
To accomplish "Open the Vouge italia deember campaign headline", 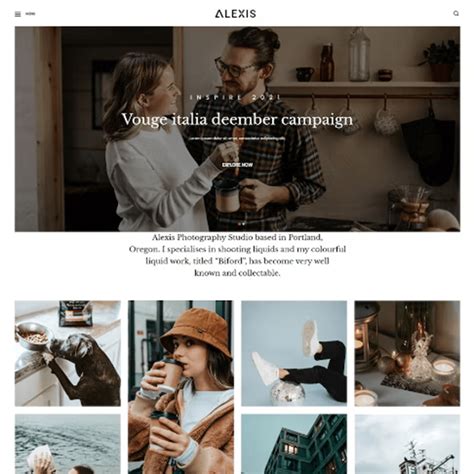I will pyautogui.click(x=237, y=119).
